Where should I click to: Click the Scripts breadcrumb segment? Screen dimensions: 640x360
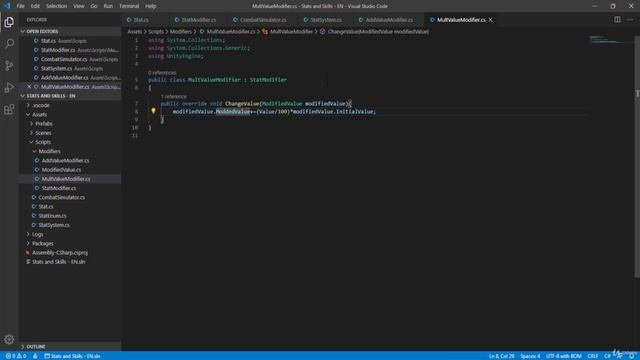pyautogui.click(x=156, y=31)
